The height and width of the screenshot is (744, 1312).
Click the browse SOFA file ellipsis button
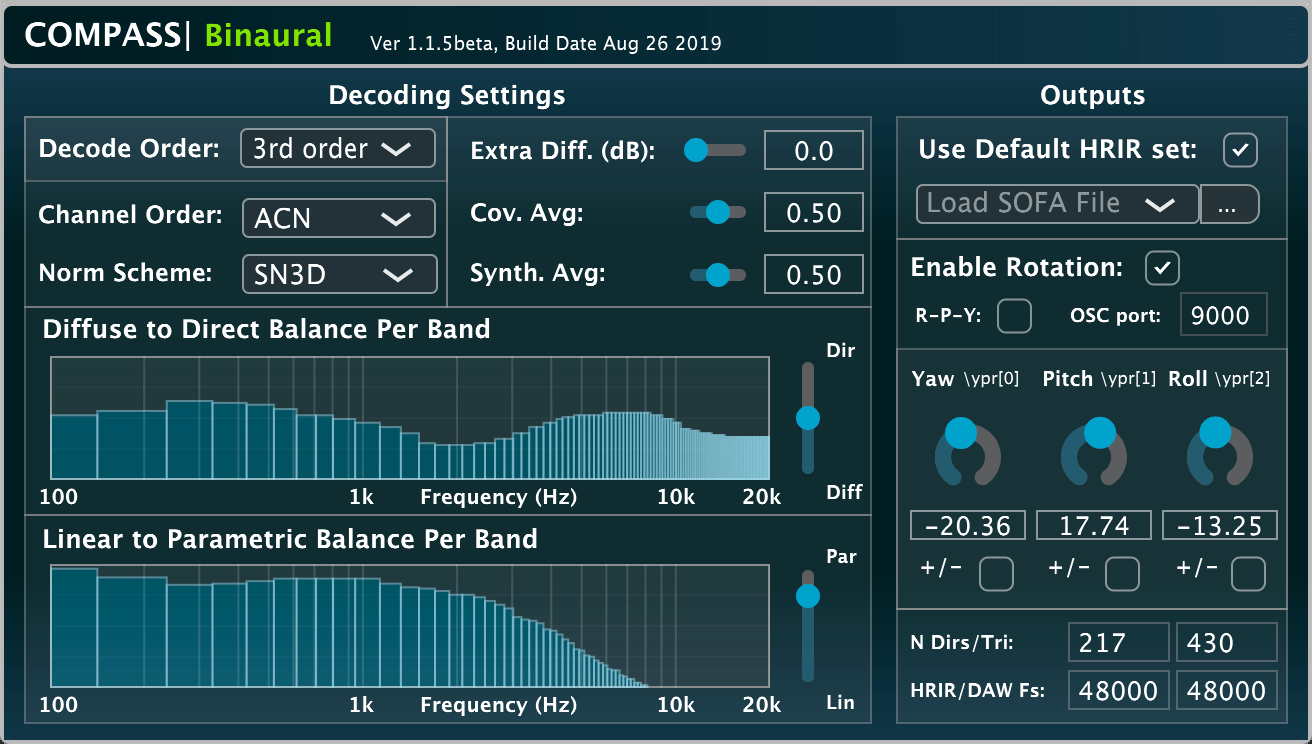[x=1229, y=204]
